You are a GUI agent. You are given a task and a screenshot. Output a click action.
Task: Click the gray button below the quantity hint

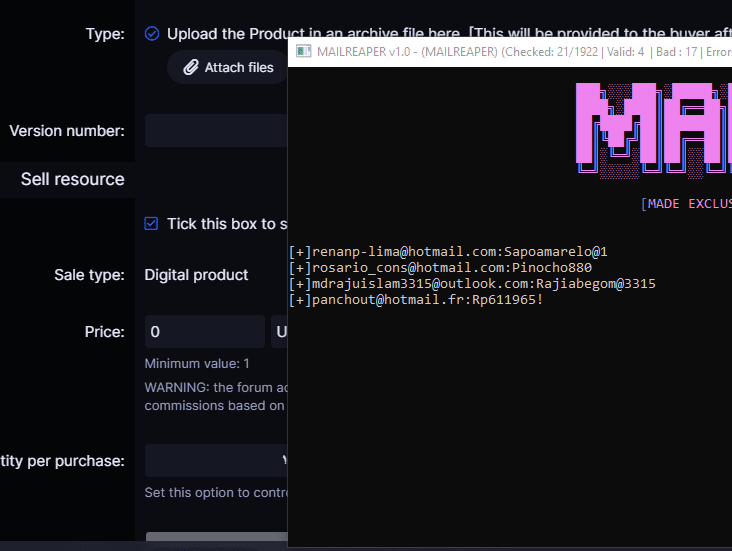[x=216, y=540]
